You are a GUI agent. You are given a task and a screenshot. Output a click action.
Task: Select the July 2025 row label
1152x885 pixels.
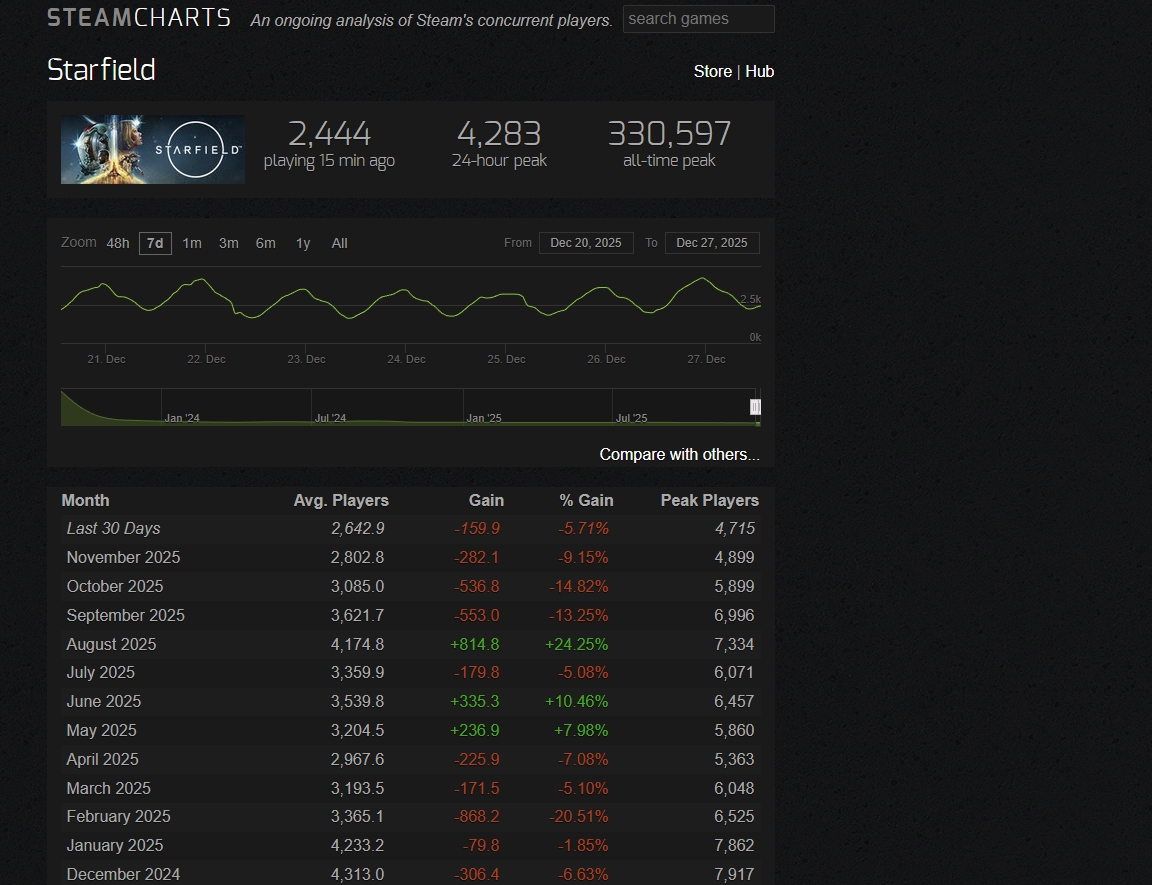pos(101,673)
